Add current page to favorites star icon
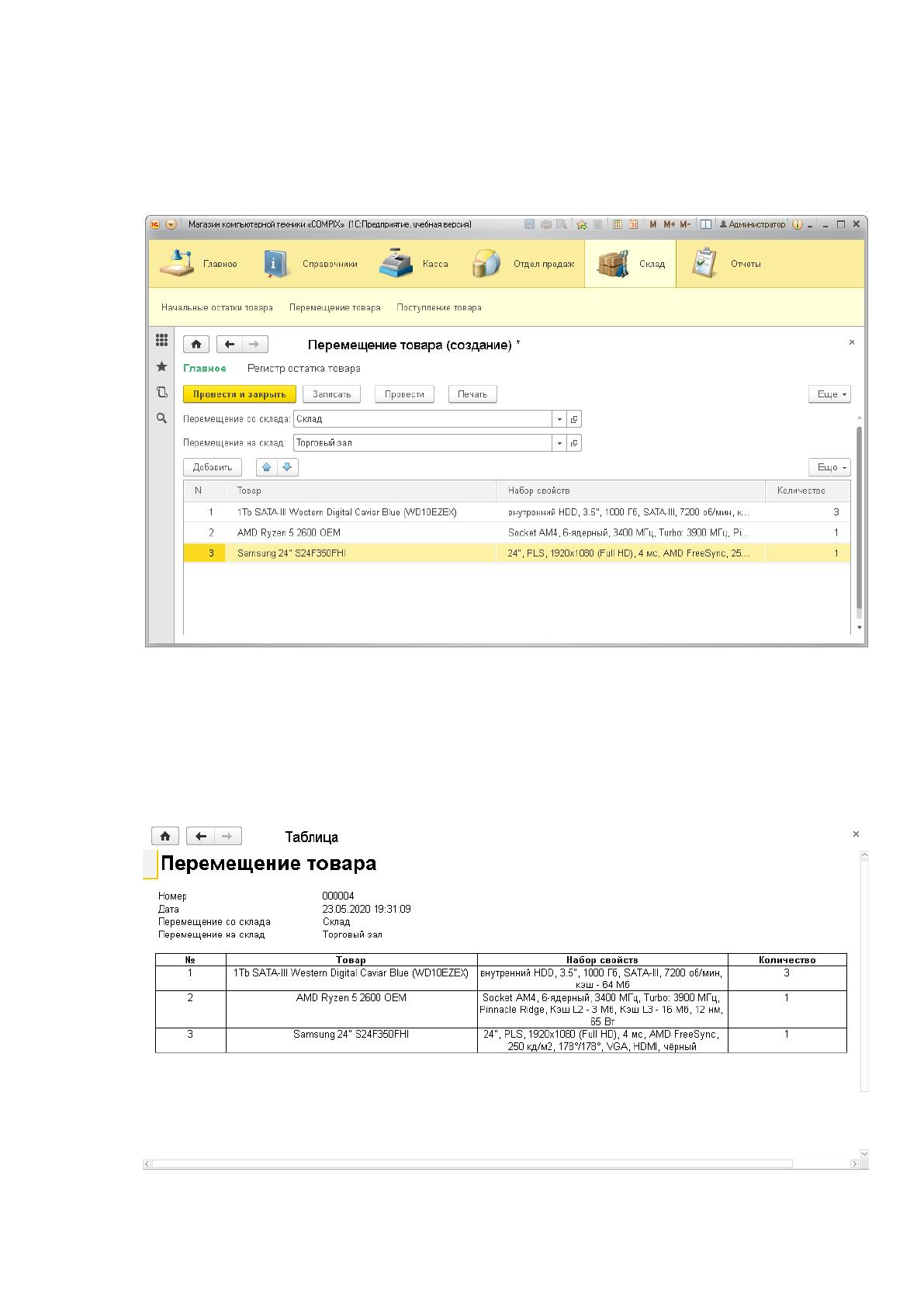 (x=581, y=224)
